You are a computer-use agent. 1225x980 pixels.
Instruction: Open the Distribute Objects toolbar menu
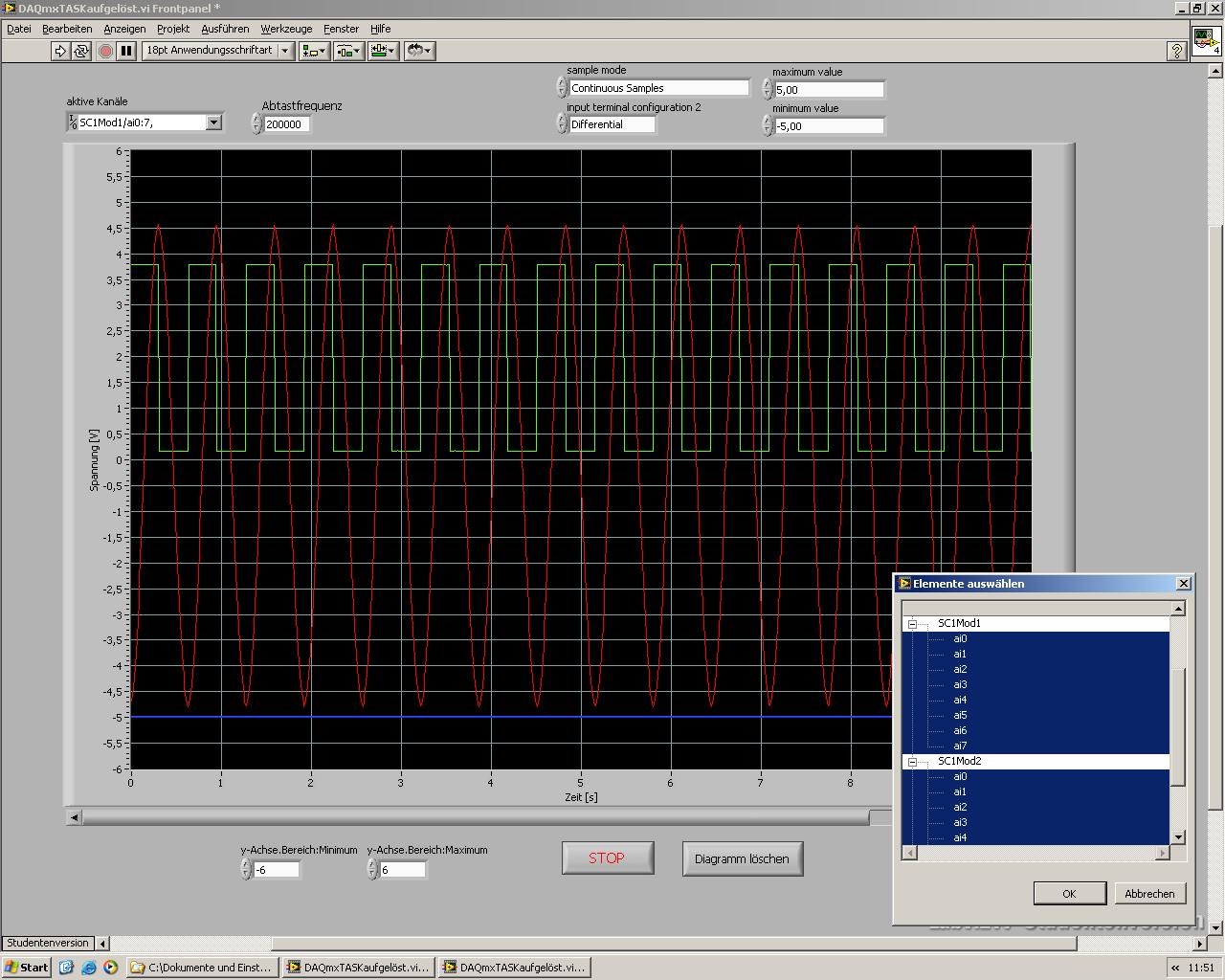click(348, 51)
